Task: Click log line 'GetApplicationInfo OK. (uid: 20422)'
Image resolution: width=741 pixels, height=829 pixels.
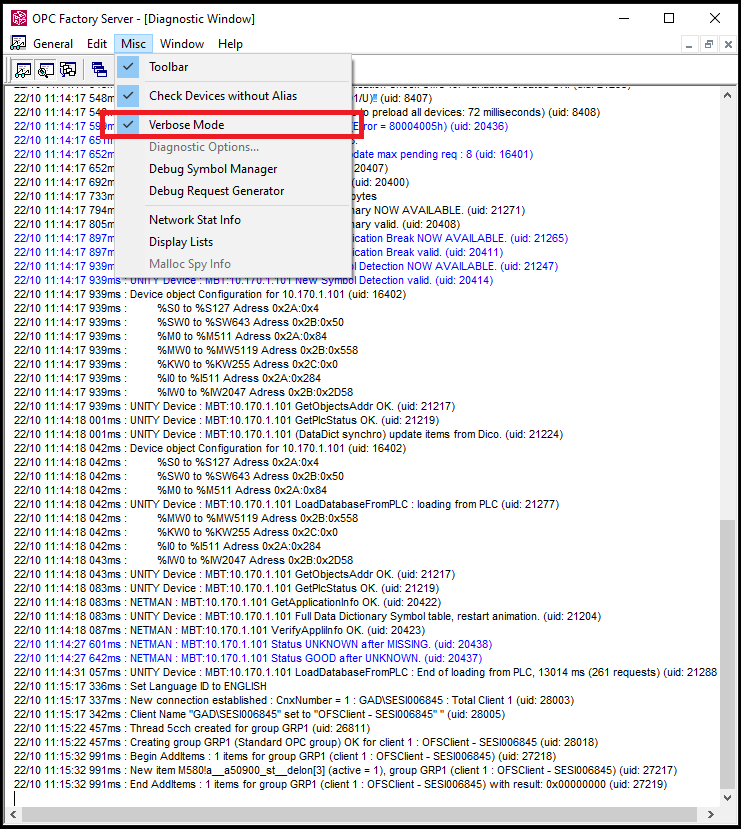Action: (227, 602)
